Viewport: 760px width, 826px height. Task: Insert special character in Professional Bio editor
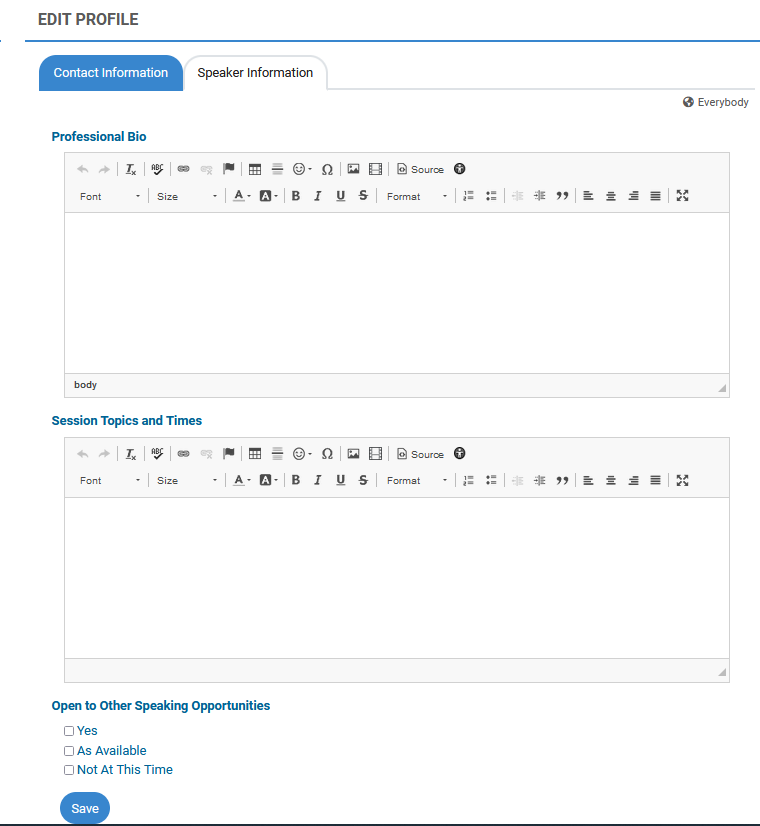[x=327, y=170]
